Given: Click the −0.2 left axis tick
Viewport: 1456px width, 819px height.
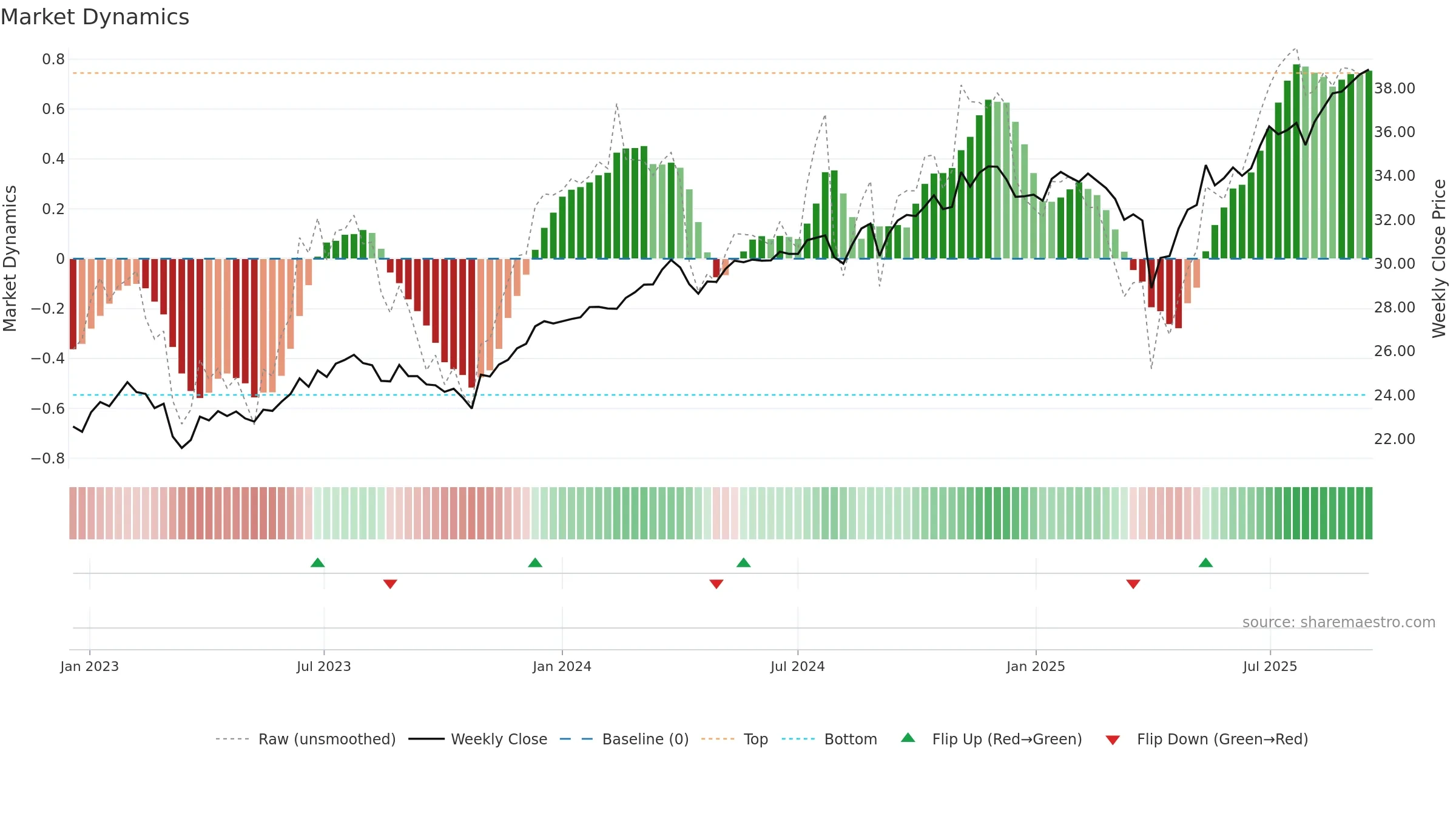Looking at the screenshot, I should 48,309.
